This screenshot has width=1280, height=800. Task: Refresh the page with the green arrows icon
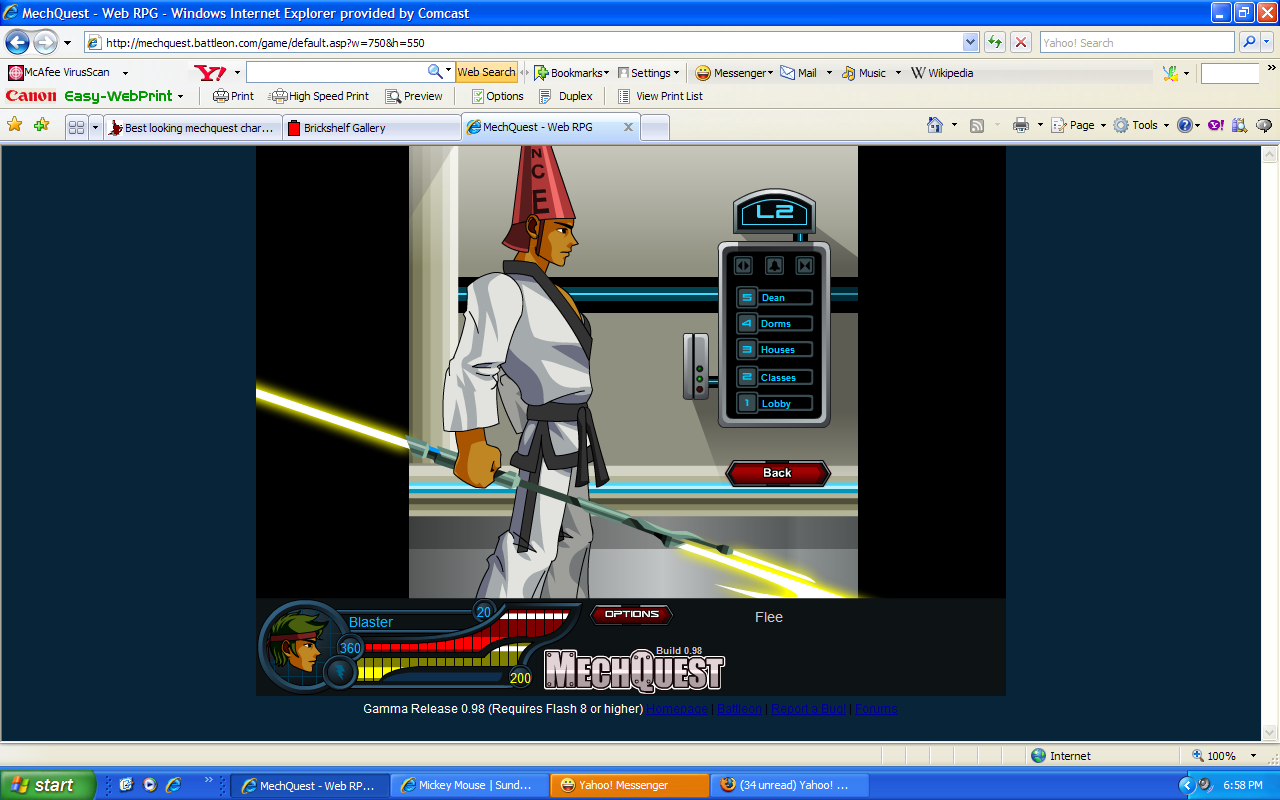point(994,42)
